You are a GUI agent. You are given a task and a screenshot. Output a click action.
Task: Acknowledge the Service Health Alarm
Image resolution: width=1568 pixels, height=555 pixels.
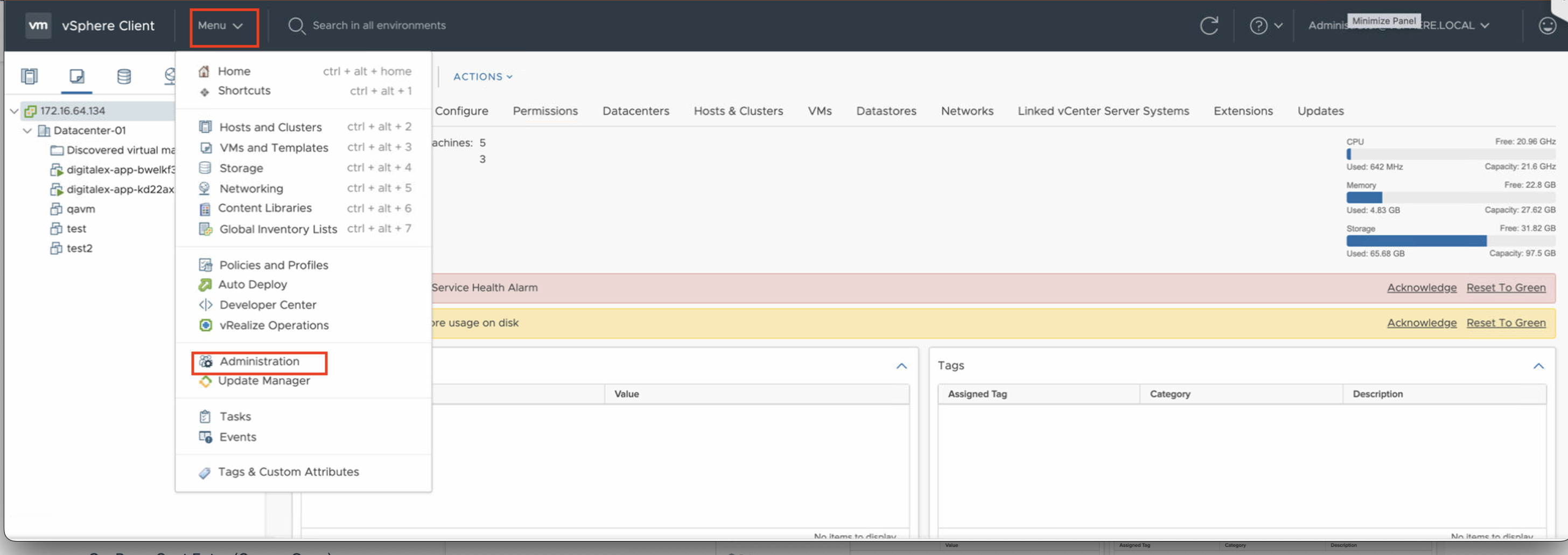[1422, 288]
